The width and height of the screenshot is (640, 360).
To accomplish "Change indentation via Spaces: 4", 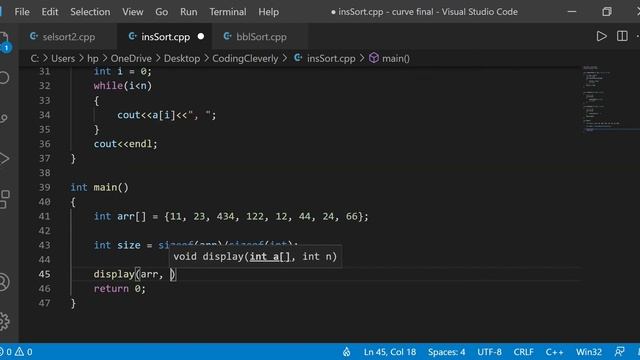I will tap(447, 352).
